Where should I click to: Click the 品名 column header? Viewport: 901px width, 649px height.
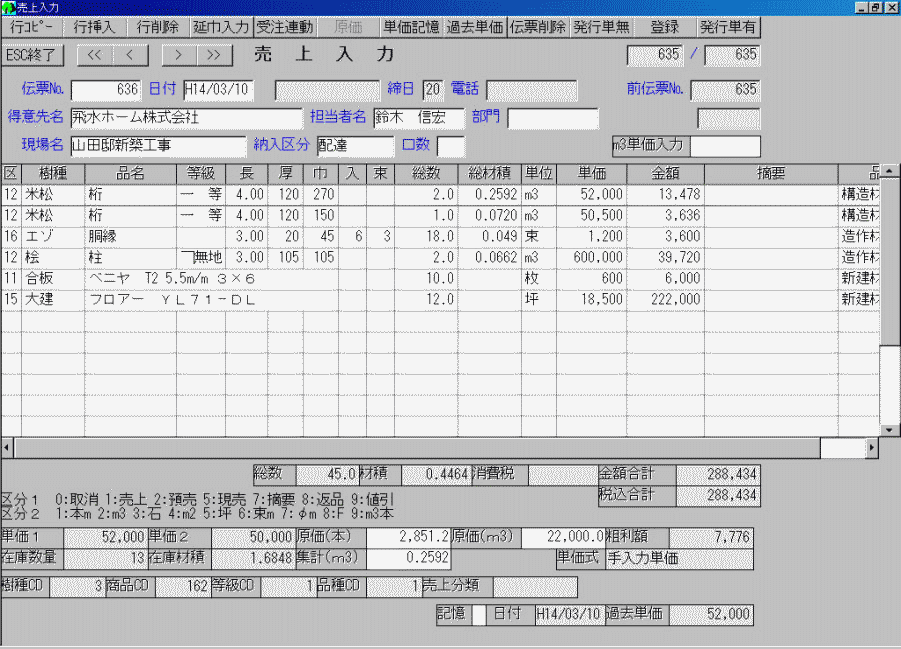coord(130,174)
